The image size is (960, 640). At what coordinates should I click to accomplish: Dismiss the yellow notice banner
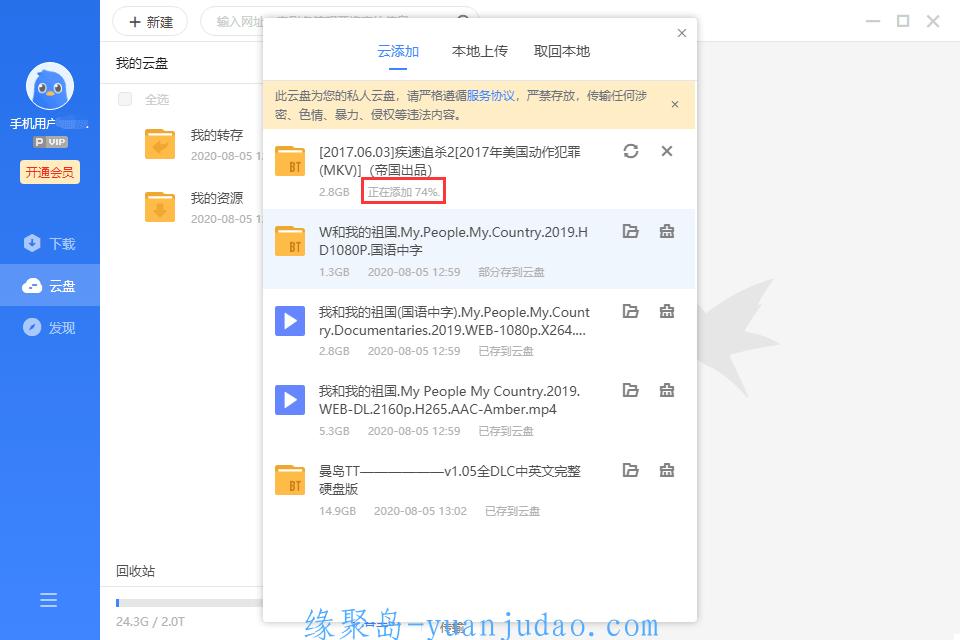click(675, 104)
